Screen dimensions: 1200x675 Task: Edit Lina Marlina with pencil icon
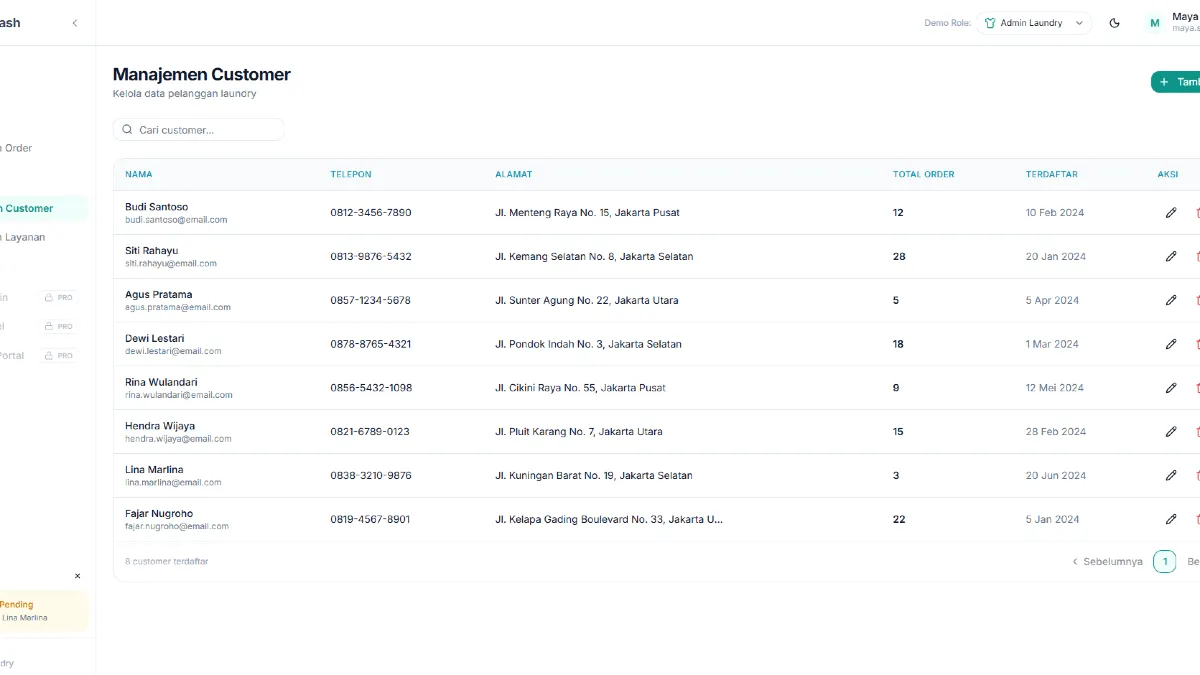[1171, 475]
